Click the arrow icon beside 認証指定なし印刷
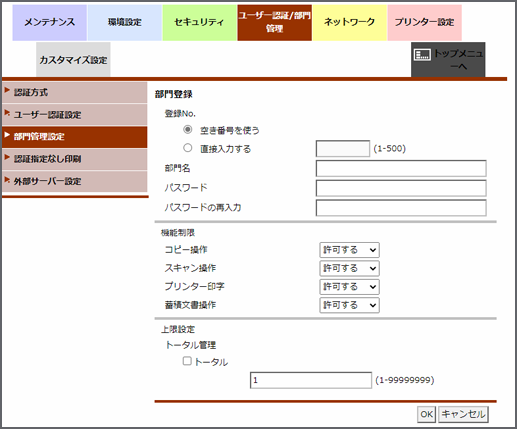 click(7, 157)
